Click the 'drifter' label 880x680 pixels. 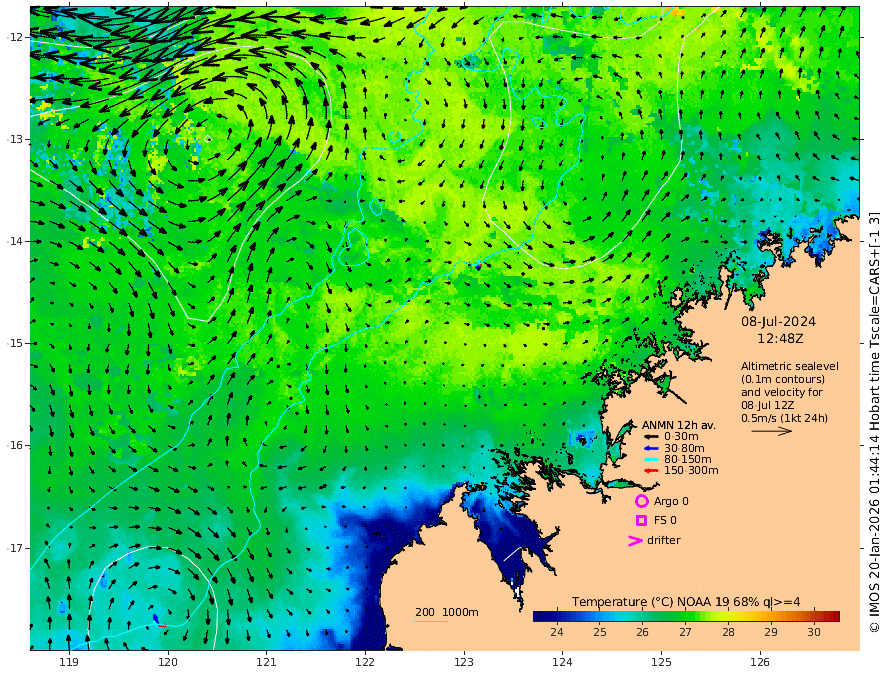click(x=663, y=540)
